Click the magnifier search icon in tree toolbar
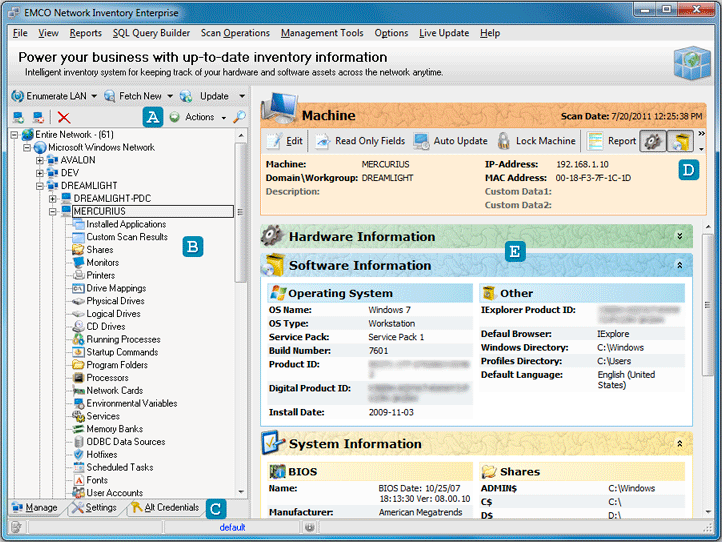The image size is (722, 542). coord(239,117)
